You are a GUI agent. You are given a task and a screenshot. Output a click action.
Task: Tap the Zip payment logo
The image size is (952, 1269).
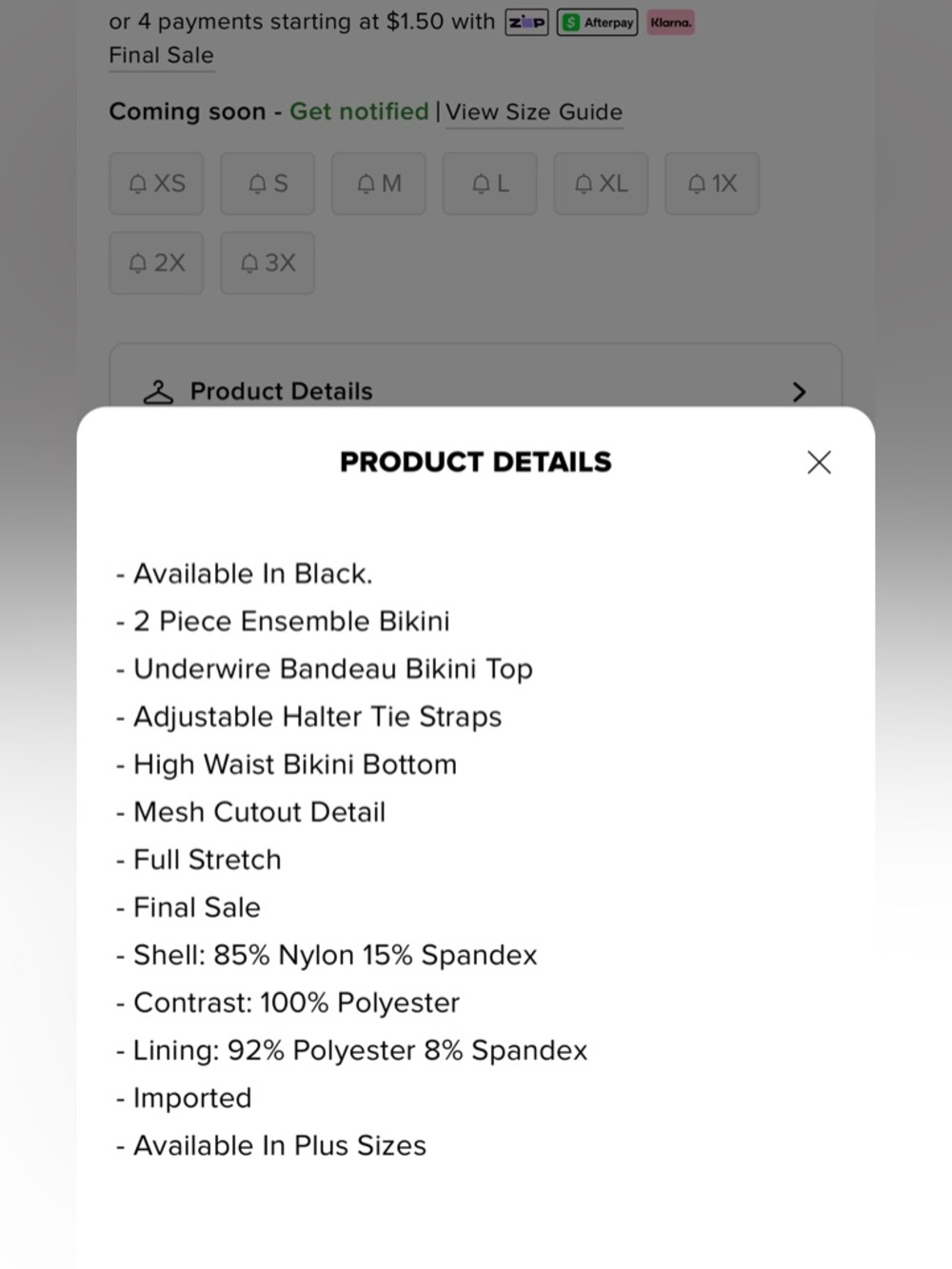(x=526, y=23)
